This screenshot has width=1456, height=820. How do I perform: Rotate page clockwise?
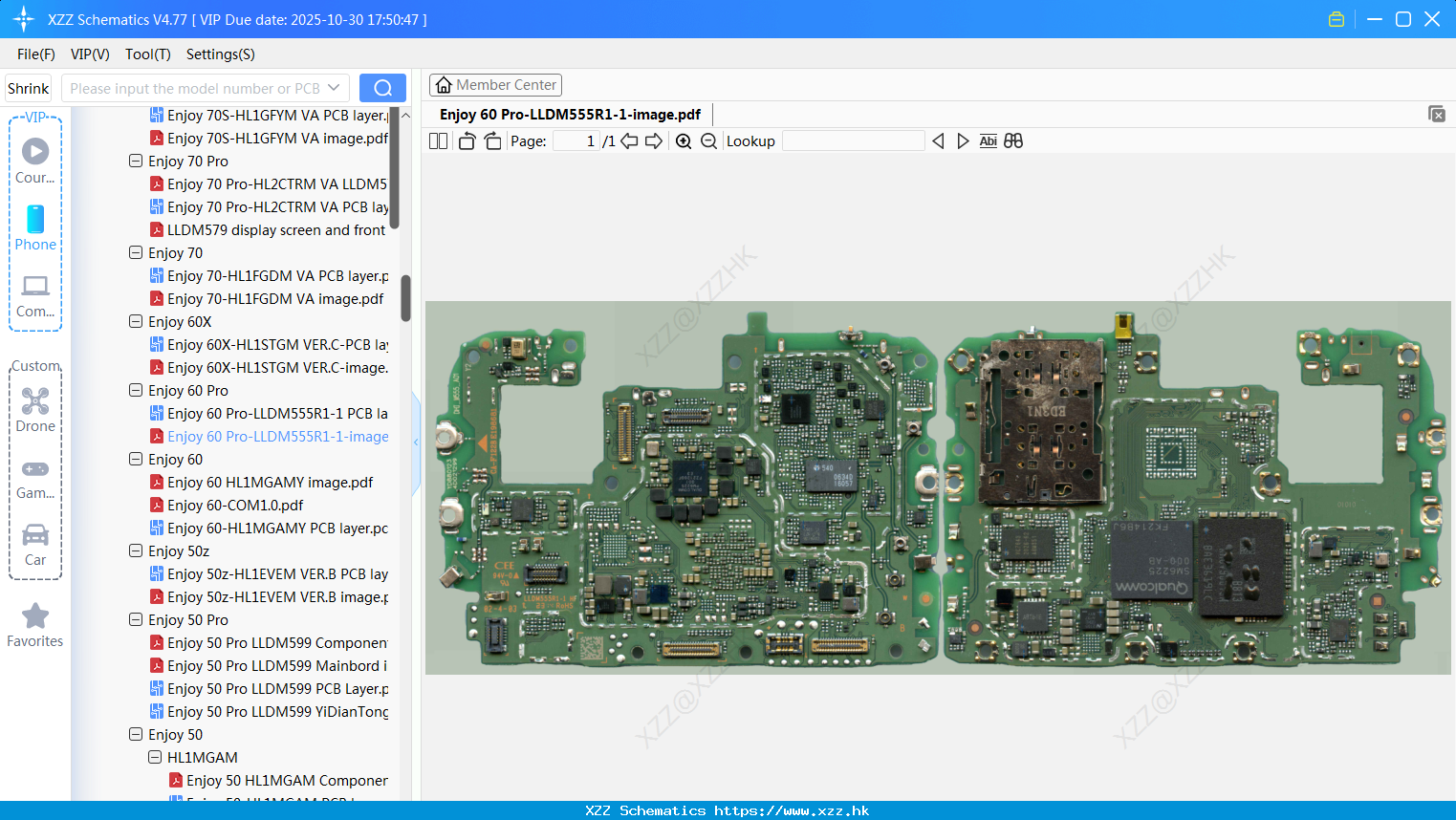492,141
